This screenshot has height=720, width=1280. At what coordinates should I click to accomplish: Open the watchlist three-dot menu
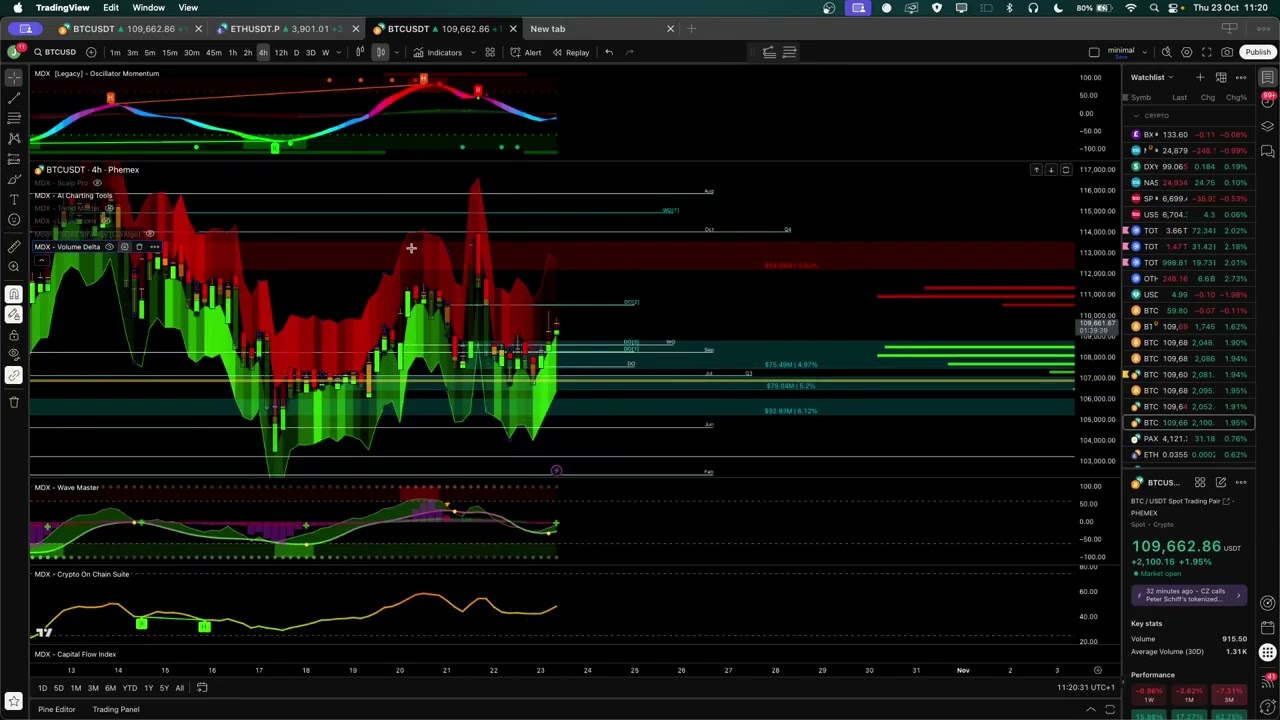(x=1241, y=77)
